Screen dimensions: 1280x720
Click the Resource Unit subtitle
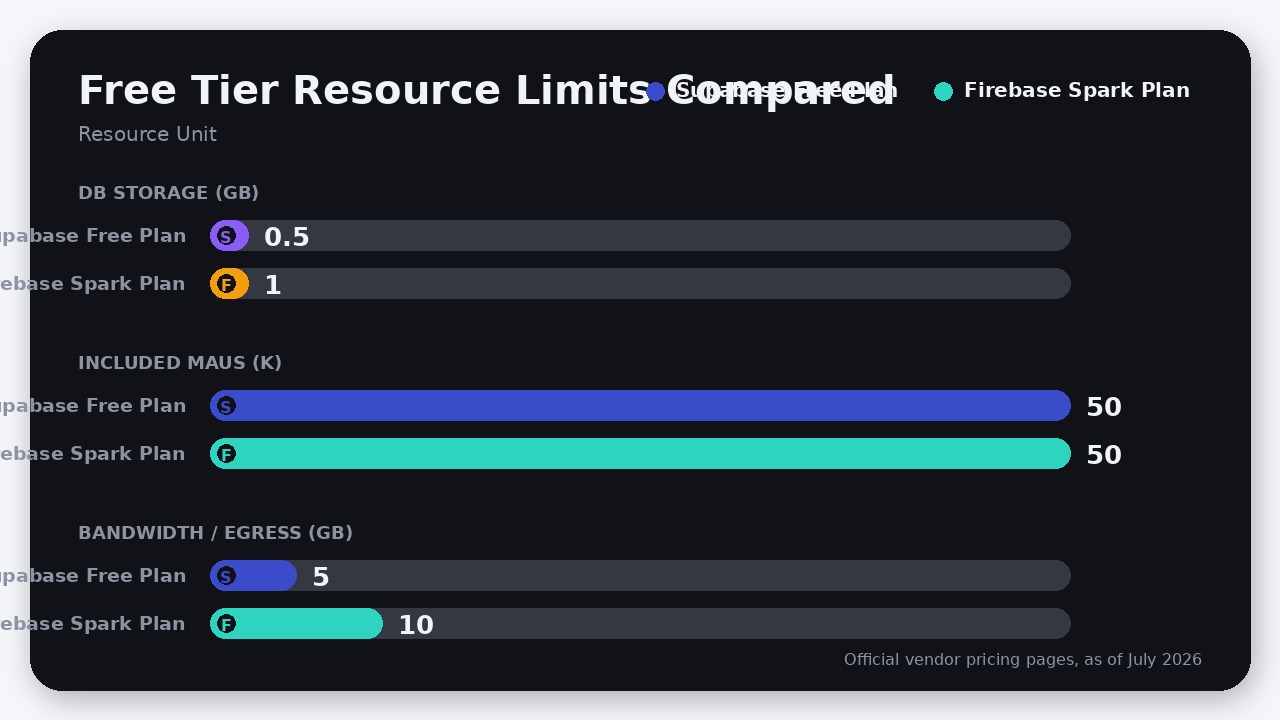pos(147,134)
